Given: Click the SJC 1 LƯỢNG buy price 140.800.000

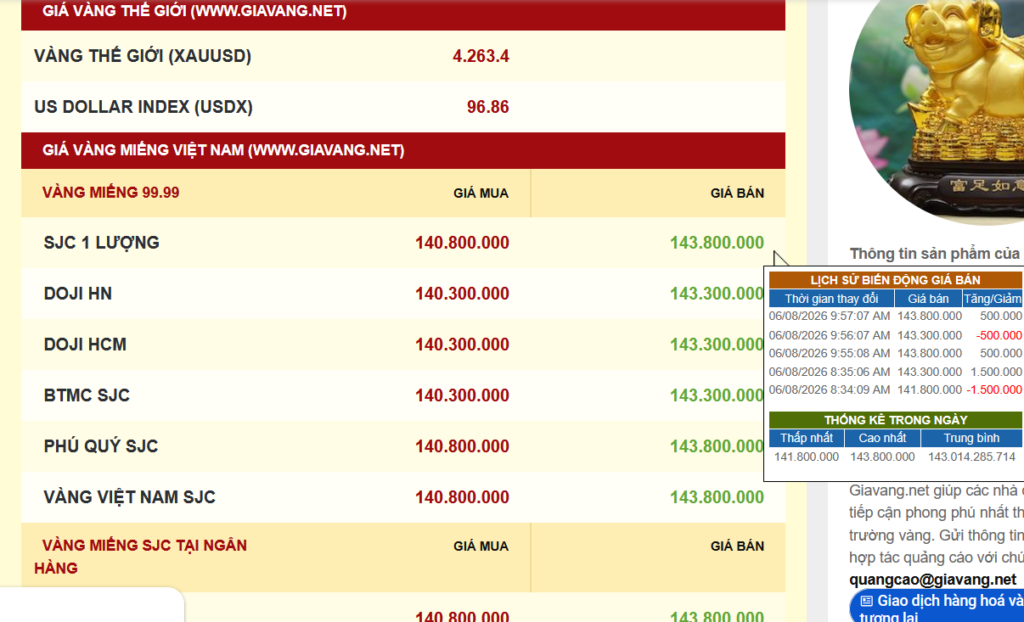Looking at the screenshot, I should pyautogui.click(x=462, y=243).
